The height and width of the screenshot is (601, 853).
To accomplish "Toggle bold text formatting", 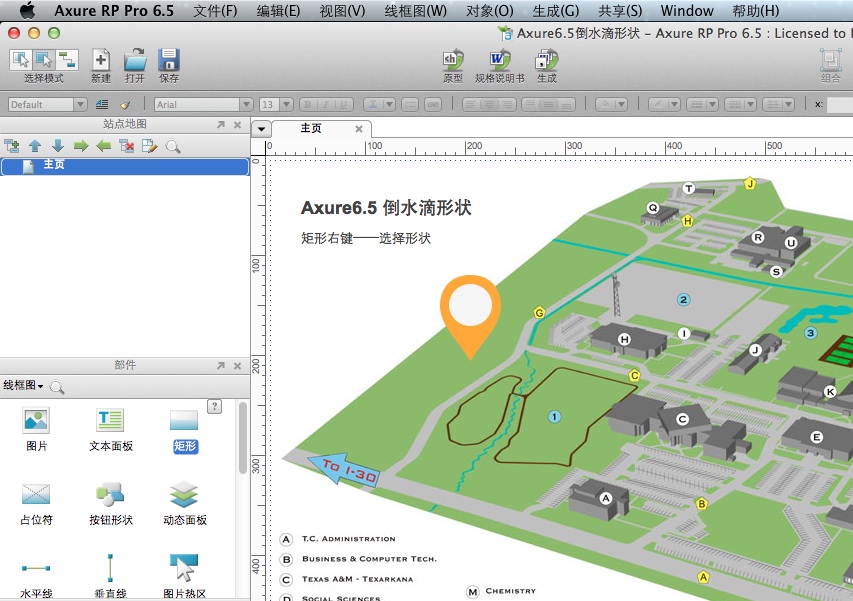I will 308,104.
